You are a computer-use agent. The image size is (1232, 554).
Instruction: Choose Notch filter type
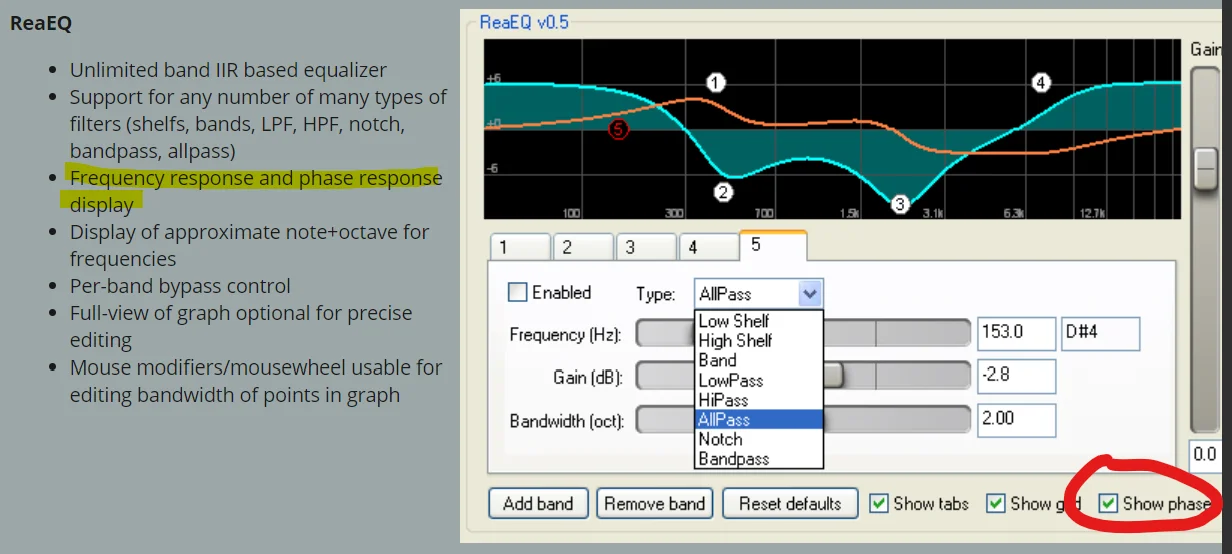(759, 439)
